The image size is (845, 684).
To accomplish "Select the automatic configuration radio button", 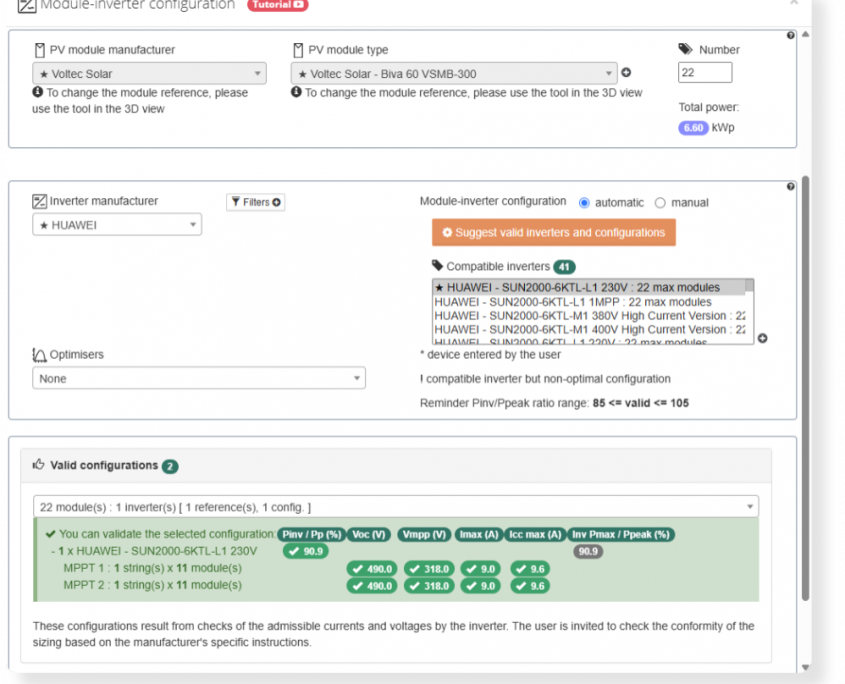I will (584, 203).
